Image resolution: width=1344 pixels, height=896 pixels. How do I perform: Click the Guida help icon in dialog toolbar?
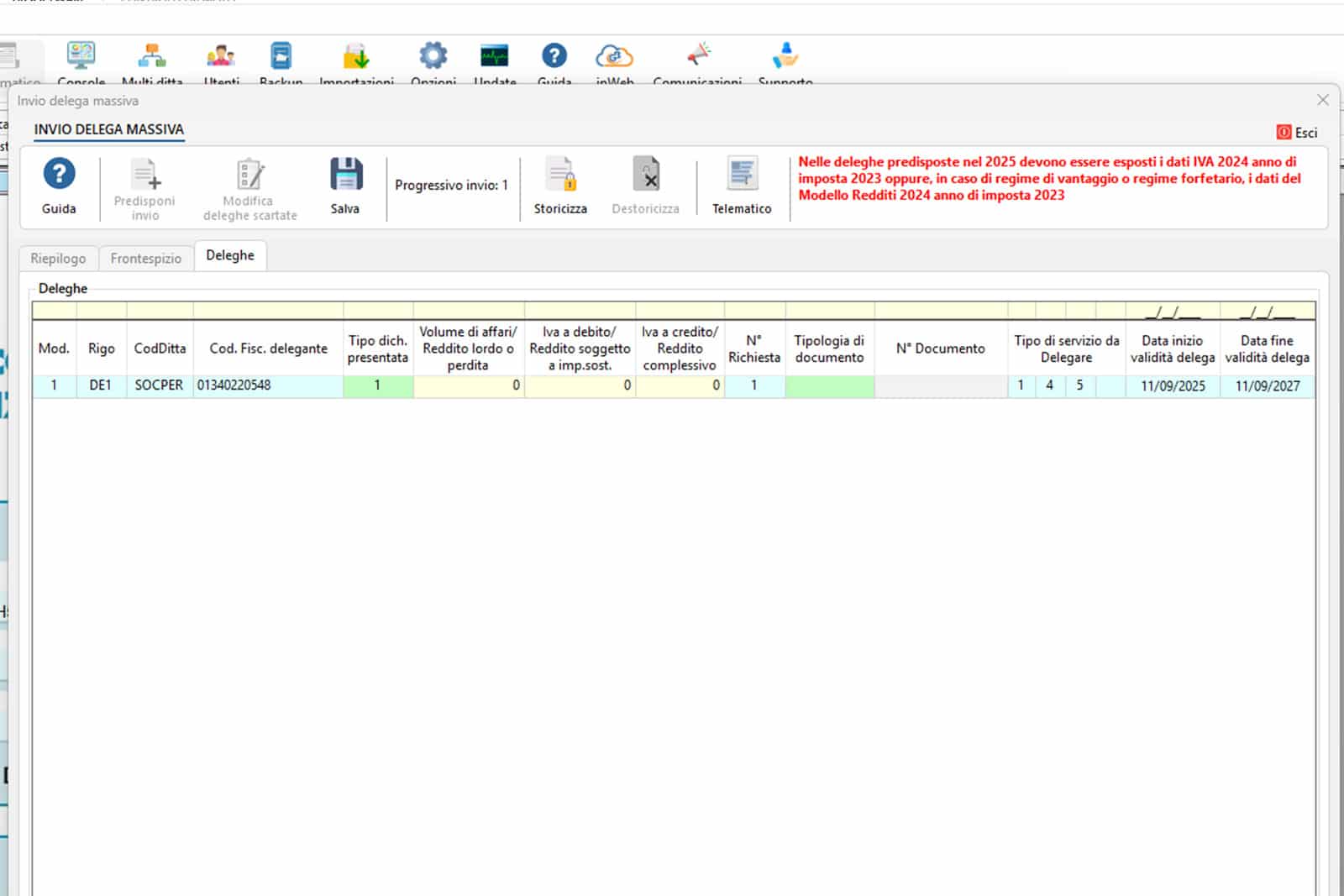(59, 175)
